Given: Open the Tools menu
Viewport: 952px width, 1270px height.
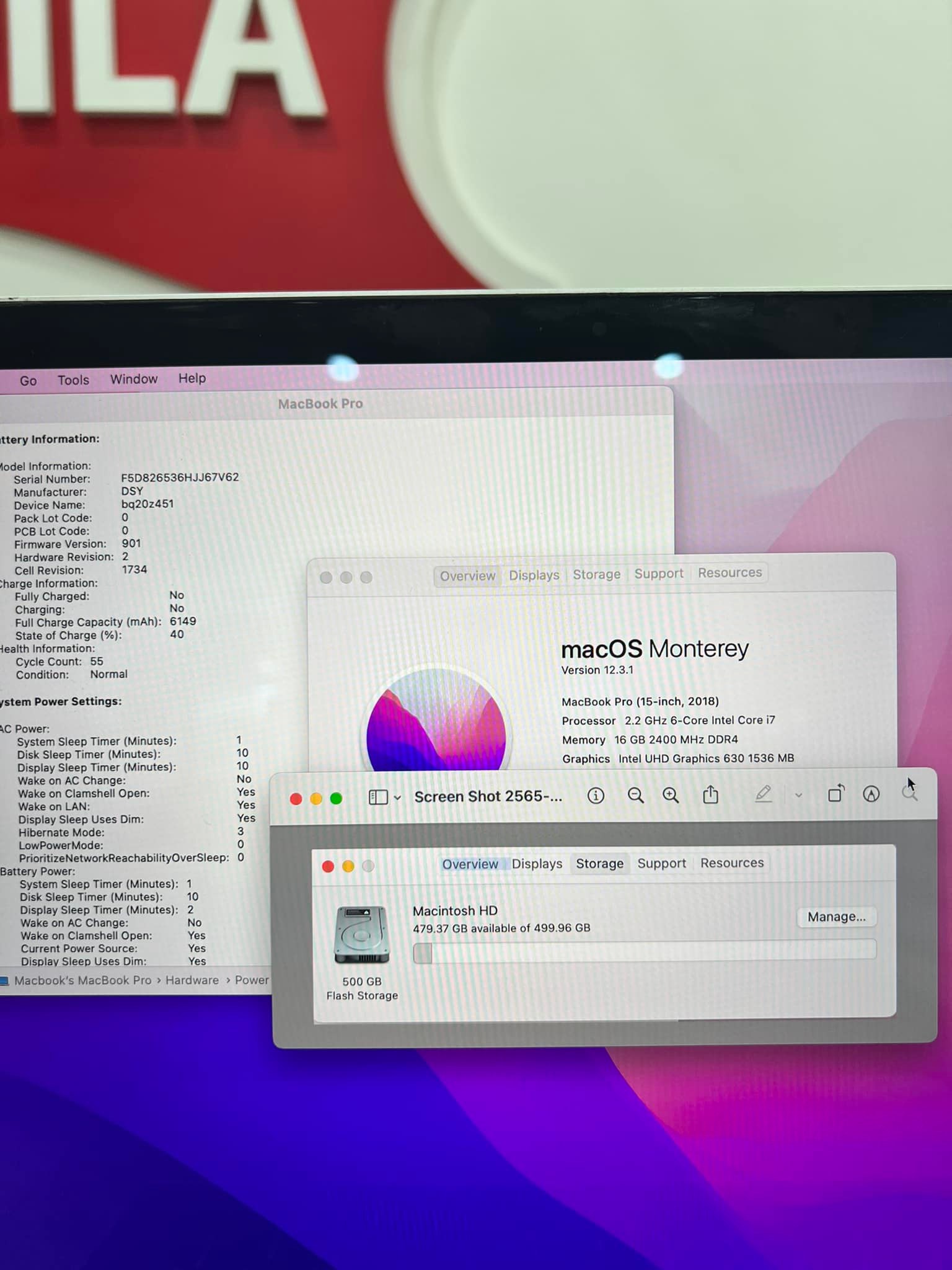Looking at the screenshot, I should click(73, 380).
